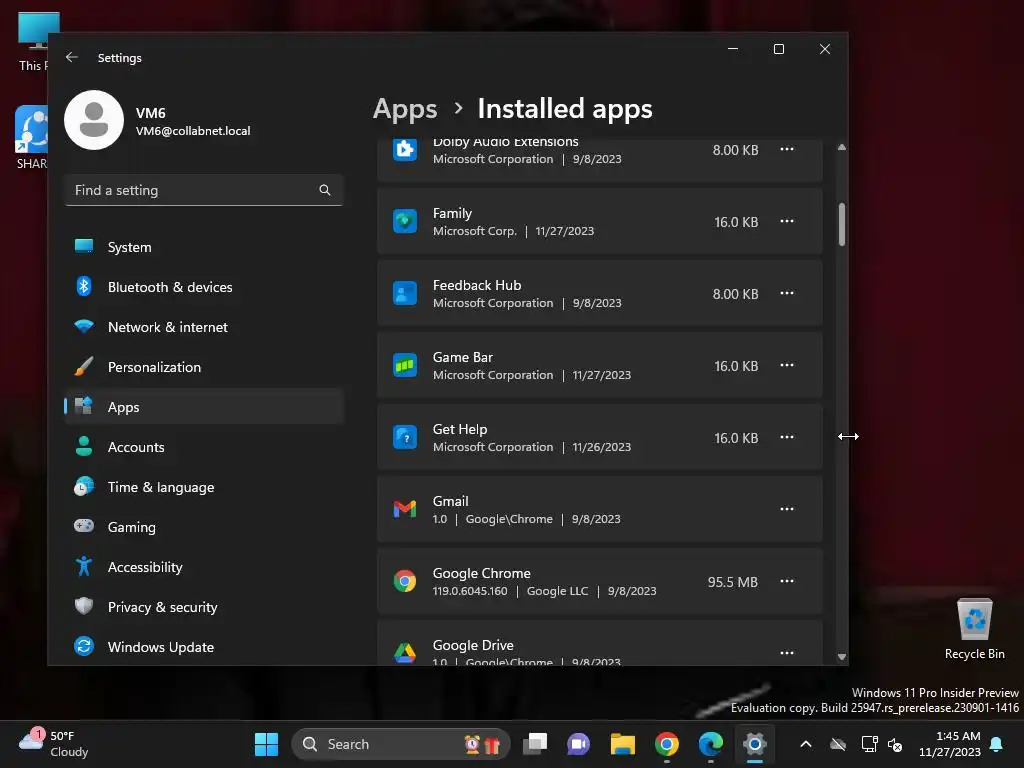Click the Dolby Audio Extensions app icon

point(405,150)
